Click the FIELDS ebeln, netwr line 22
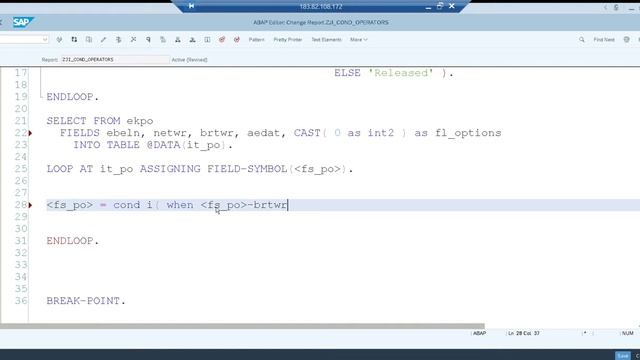 280,133
